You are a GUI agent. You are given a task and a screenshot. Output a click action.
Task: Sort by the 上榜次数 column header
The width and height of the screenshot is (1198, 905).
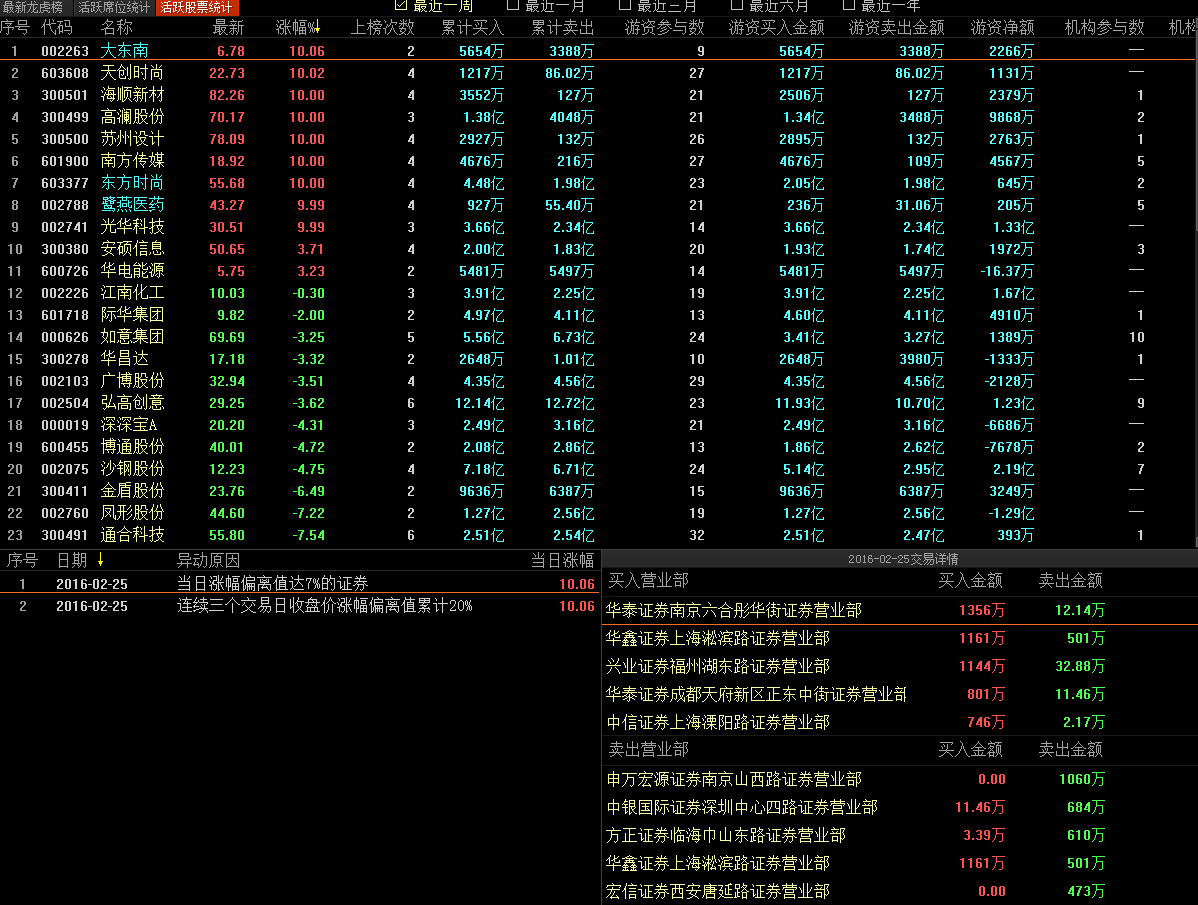coord(383,27)
